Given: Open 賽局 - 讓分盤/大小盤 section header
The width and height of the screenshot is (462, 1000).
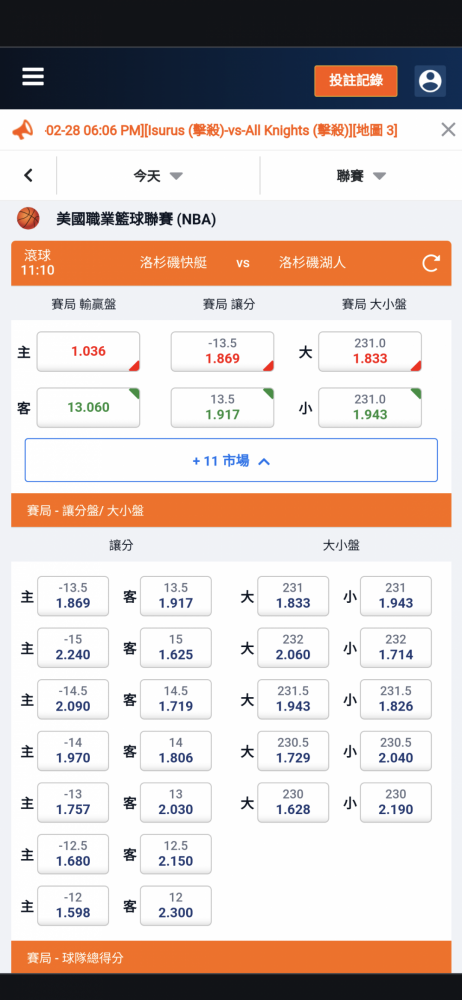Looking at the screenshot, I should (x=231, y=510).
